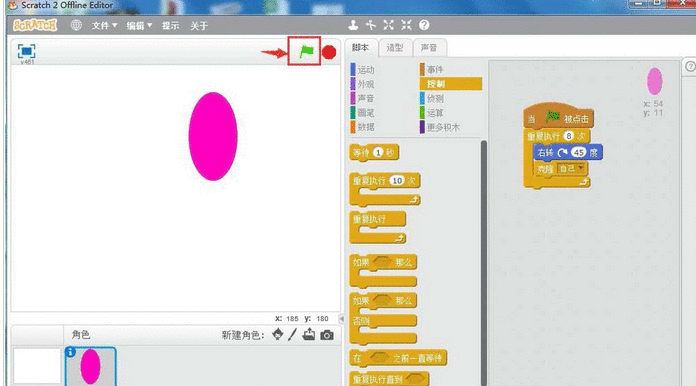Click the blocks palette vertical scrollbar
This screenshot has height=386, width=696.
(x=484, y=263)
